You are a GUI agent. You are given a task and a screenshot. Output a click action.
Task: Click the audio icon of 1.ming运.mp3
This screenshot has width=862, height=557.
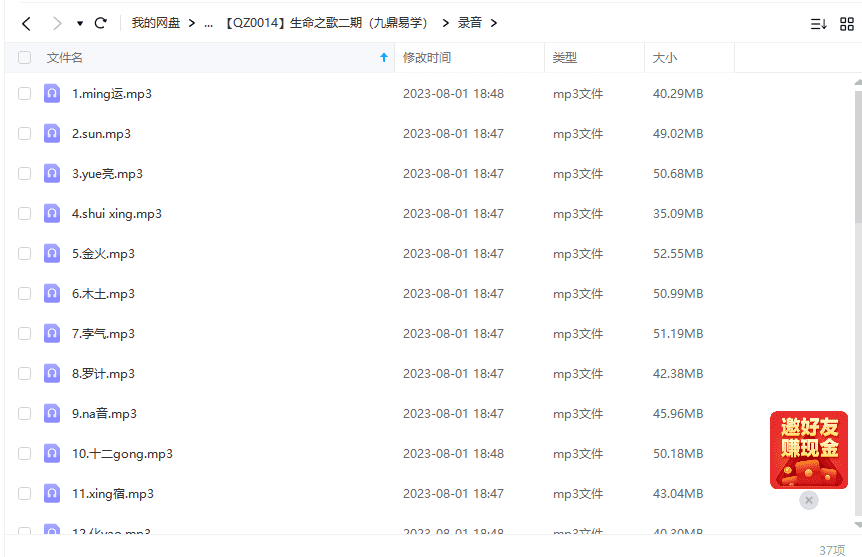(52, 93)
